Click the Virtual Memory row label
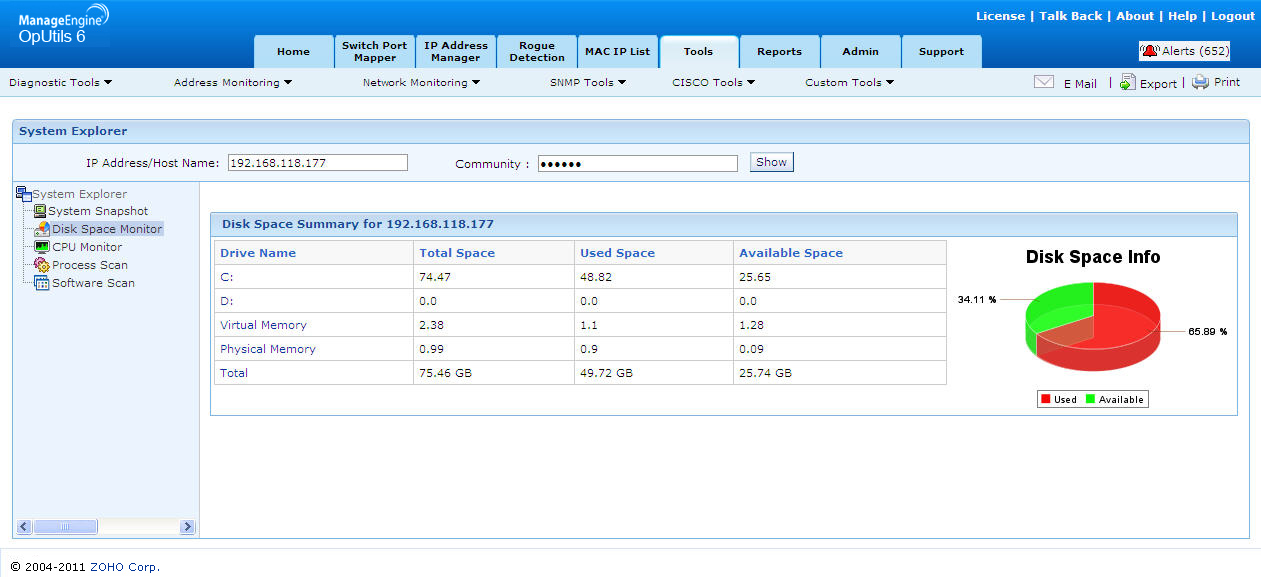Viewport: 1261px width, 577px height. point(263,325)
